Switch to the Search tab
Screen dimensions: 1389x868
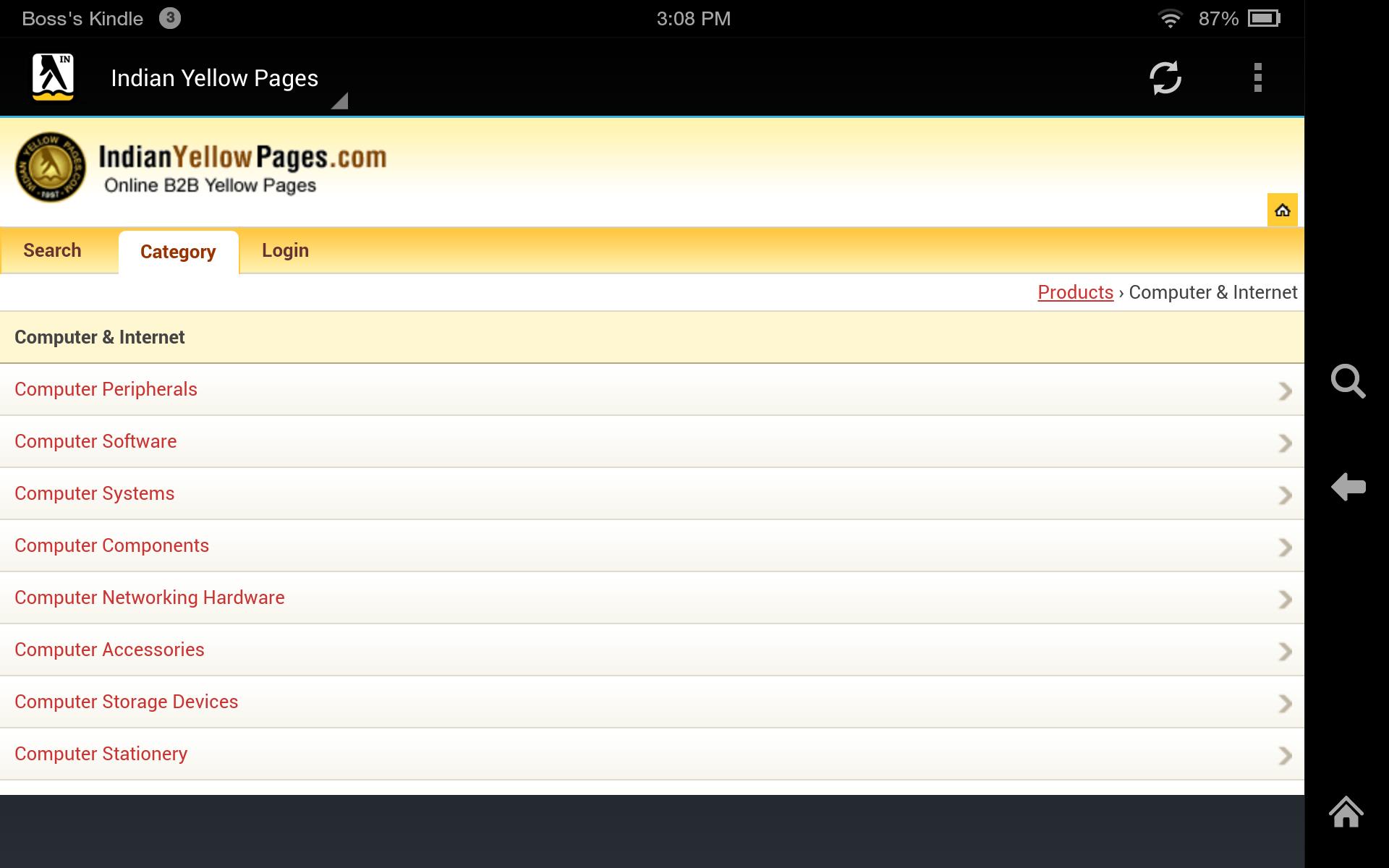coord(52,250)
